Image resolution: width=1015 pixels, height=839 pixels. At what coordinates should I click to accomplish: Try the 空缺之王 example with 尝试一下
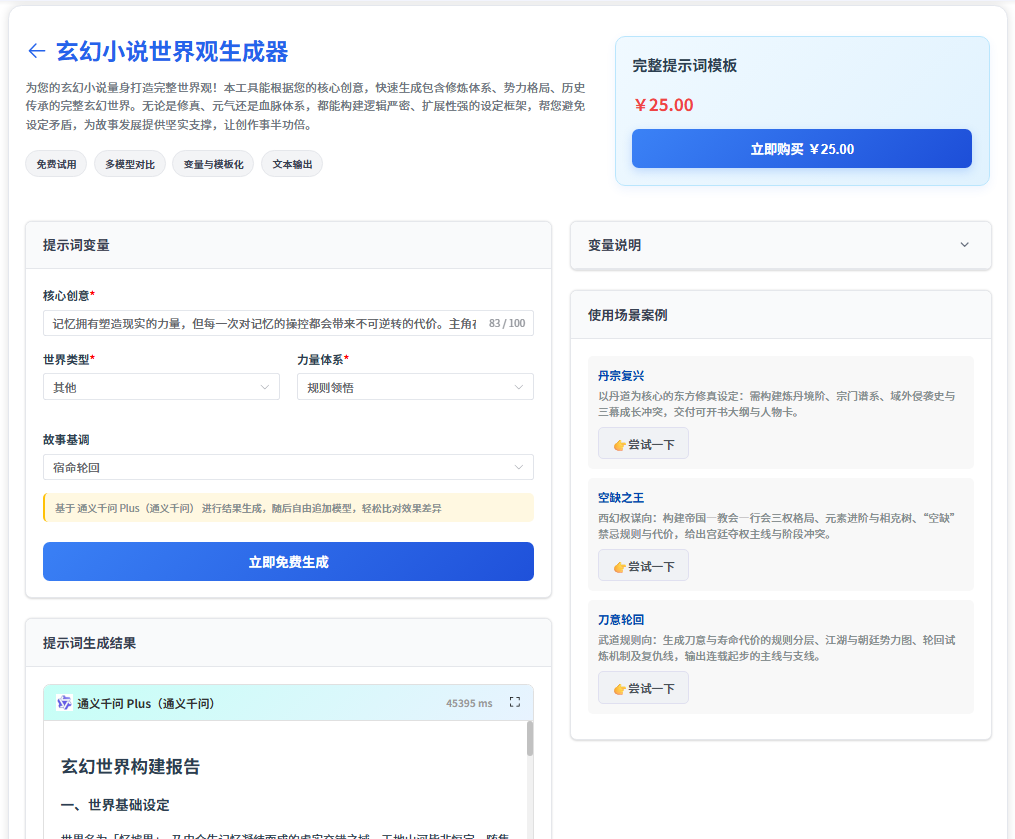click(643, 566)
